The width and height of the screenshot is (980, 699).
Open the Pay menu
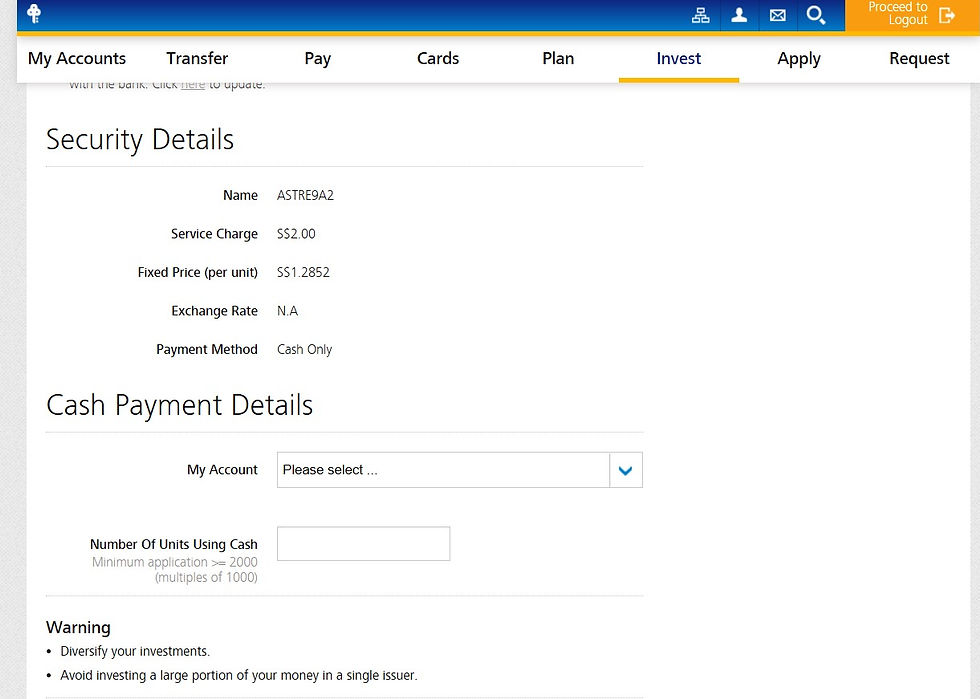[318, 58]
